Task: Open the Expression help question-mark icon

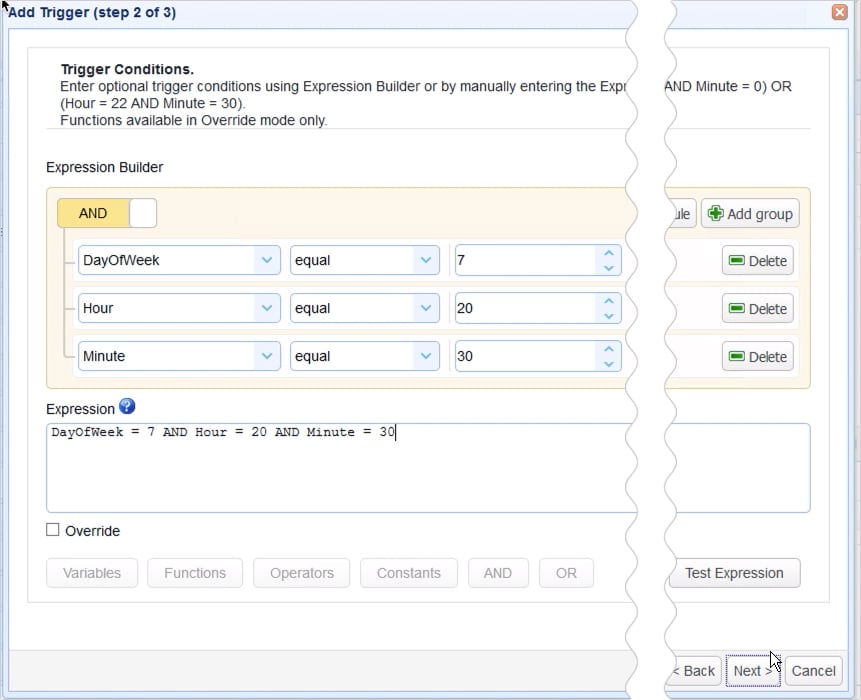Action: 127,408
